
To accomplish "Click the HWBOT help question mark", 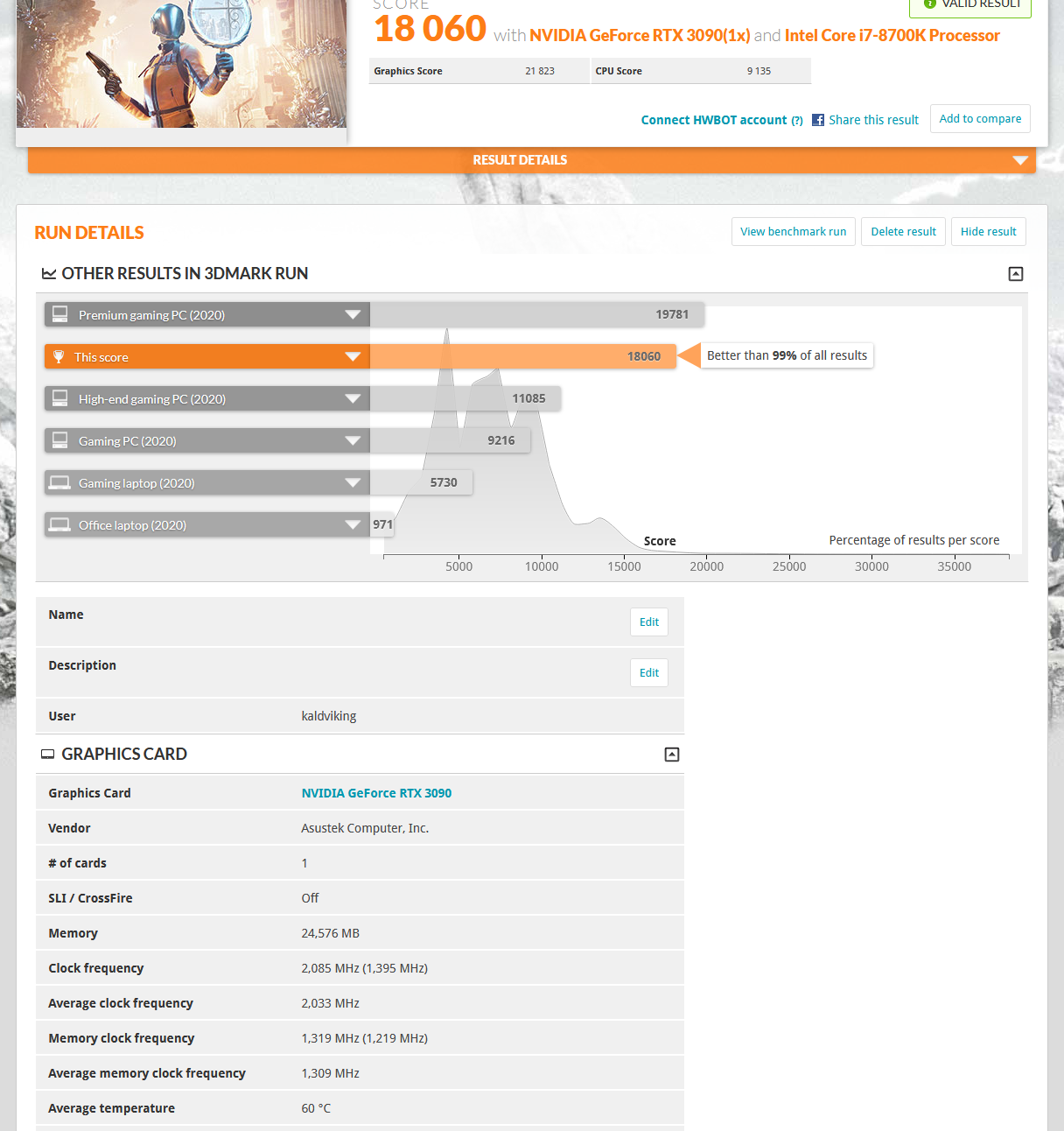I will point(797,121).
